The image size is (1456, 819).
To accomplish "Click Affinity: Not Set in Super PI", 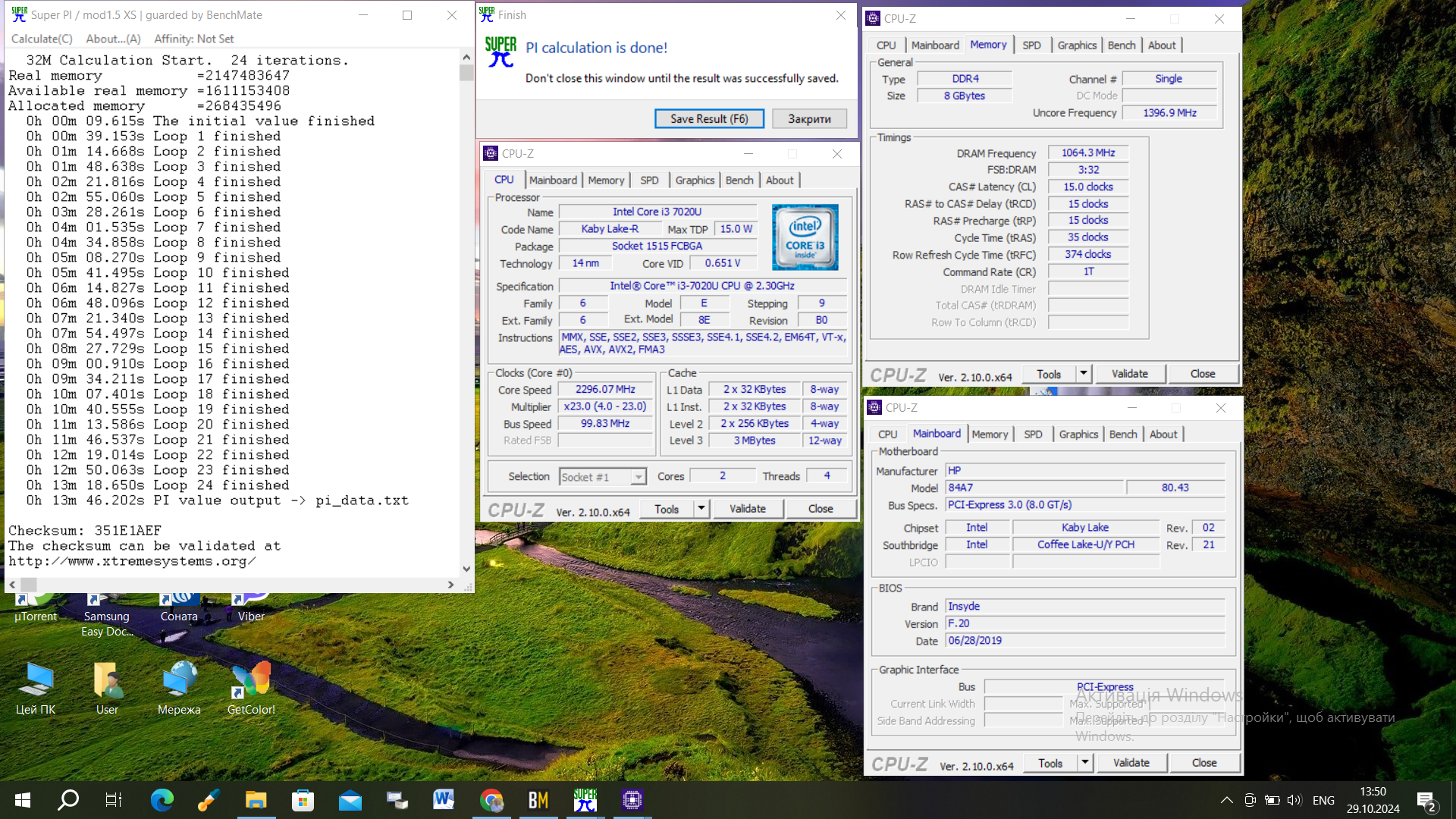I will (x=194, y=39).
